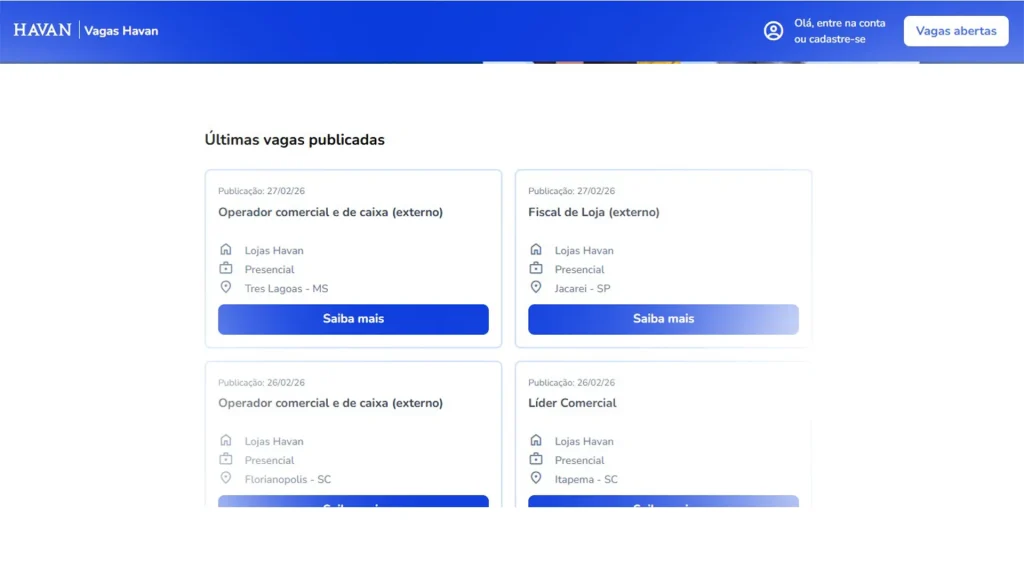Open the Líder Comercial job title
The image size is (1024, 576).
tap(572, 403)
